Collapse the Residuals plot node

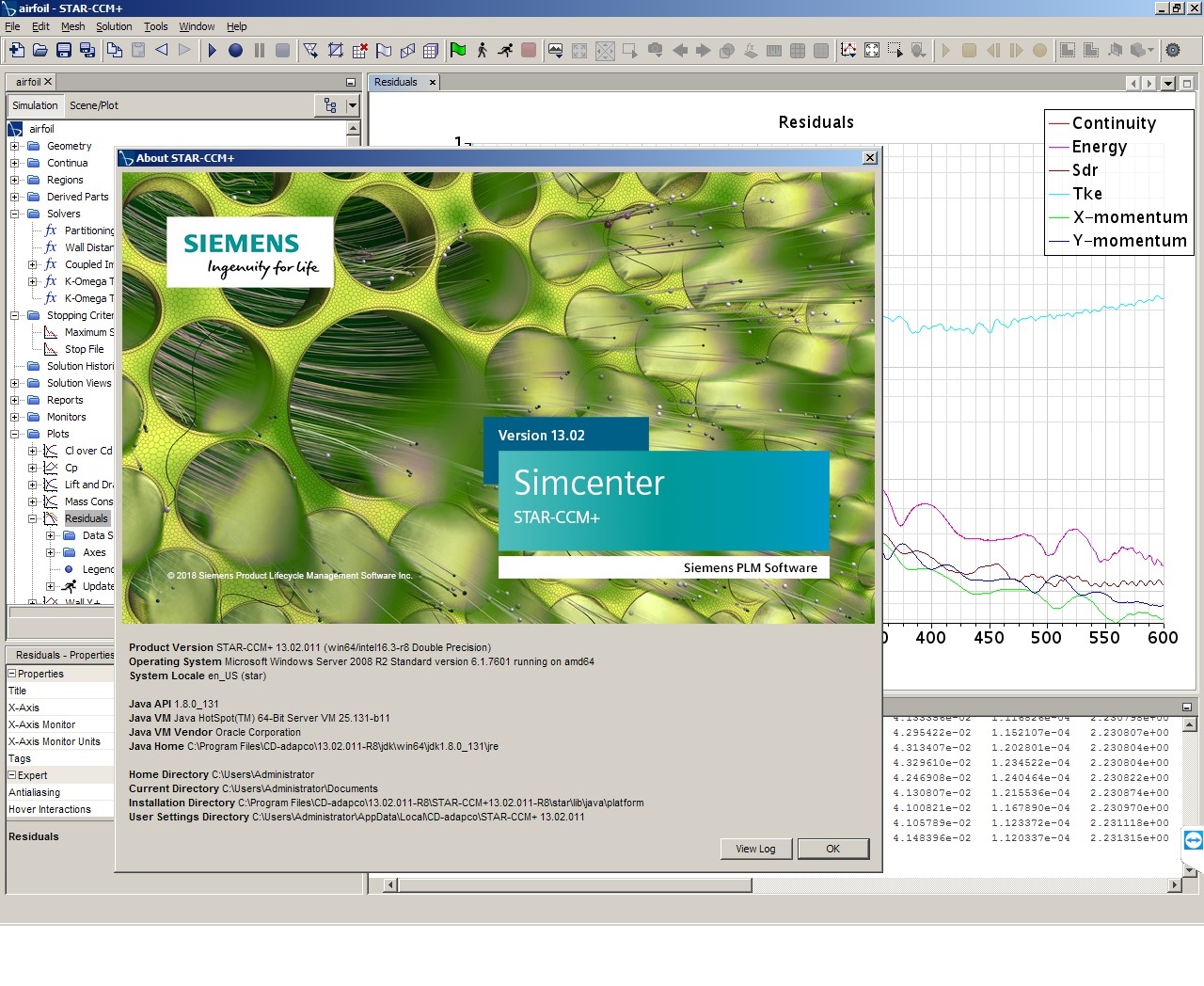tap(32, 518)
